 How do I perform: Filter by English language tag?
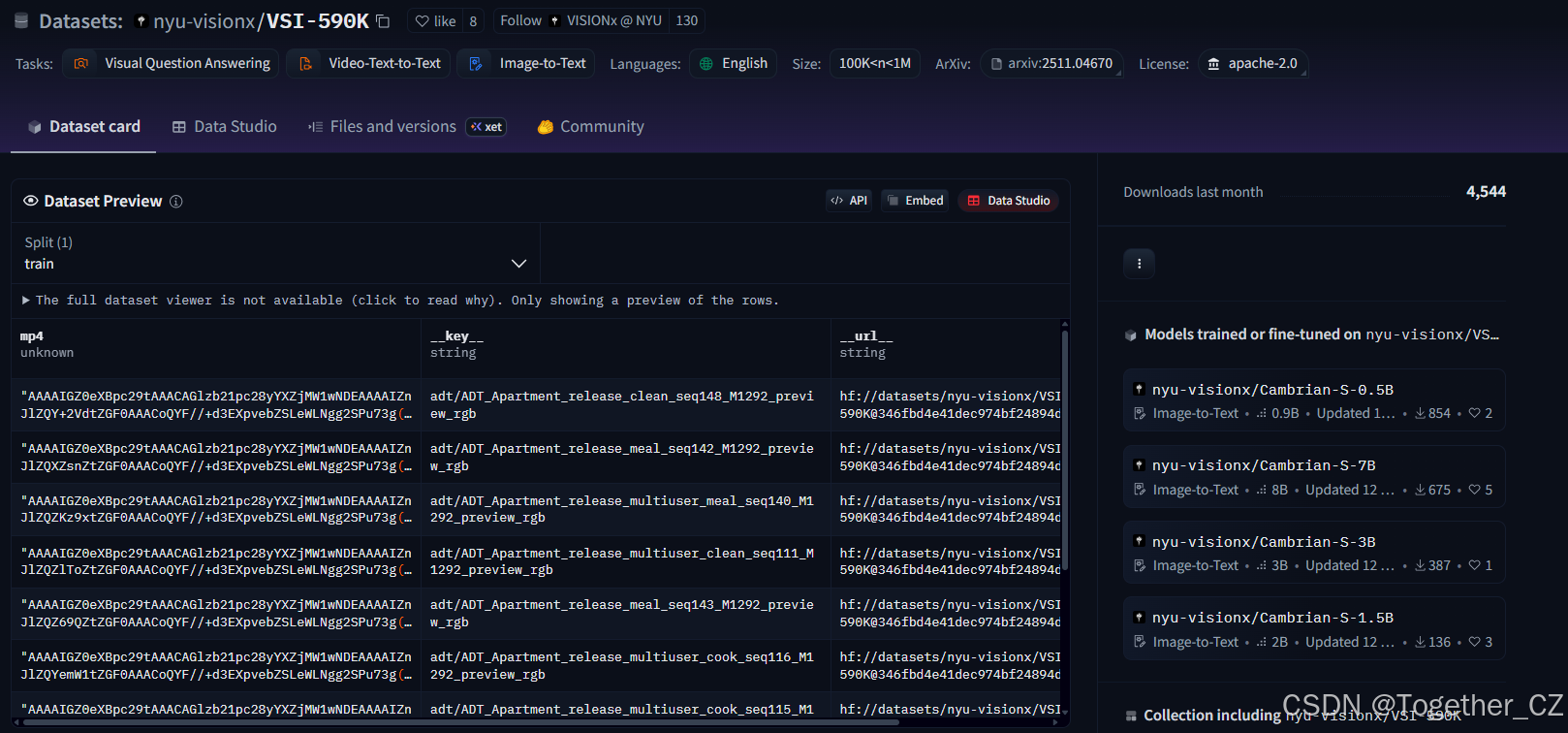pos(733,63)
